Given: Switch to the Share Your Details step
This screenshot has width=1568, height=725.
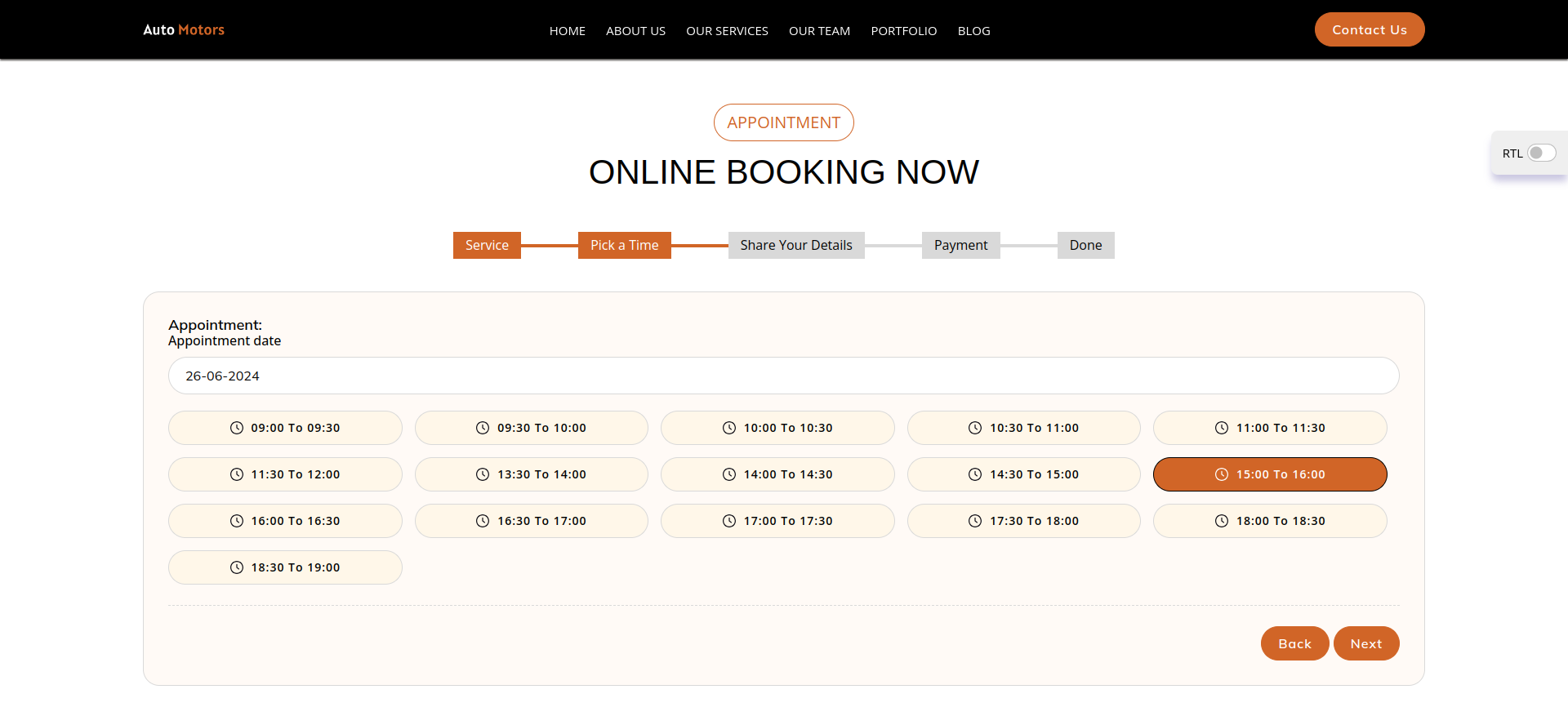Looking at the screenshot, I should point(795,245).
